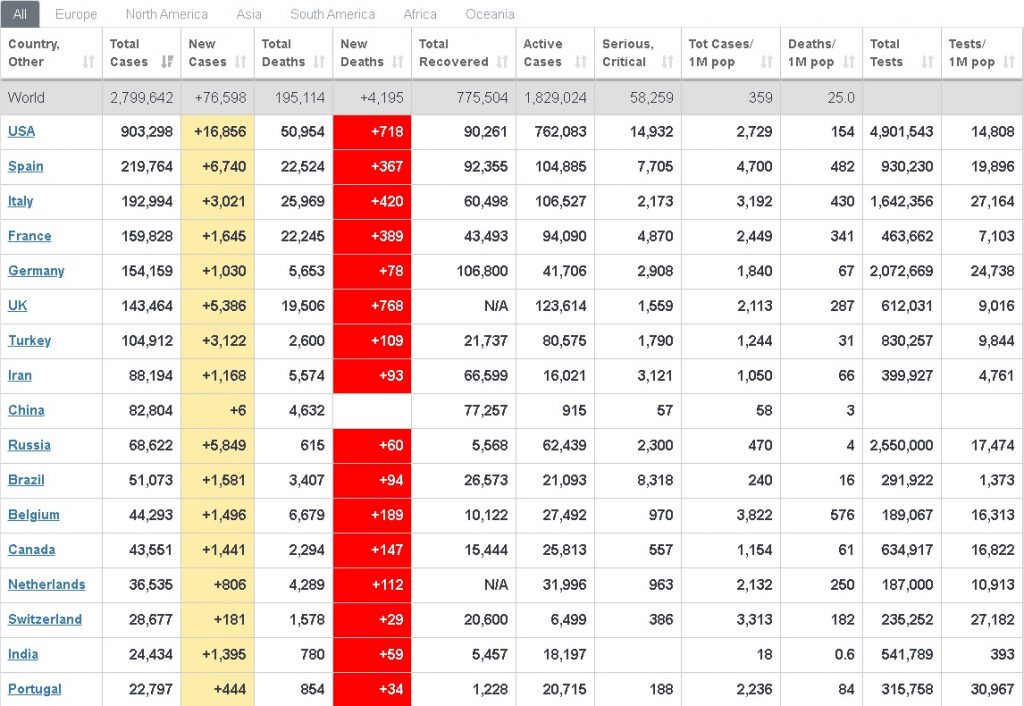The height and width of the screenshot is (706, 1024).
Task: Open the Spain country link
Action: 25,167
